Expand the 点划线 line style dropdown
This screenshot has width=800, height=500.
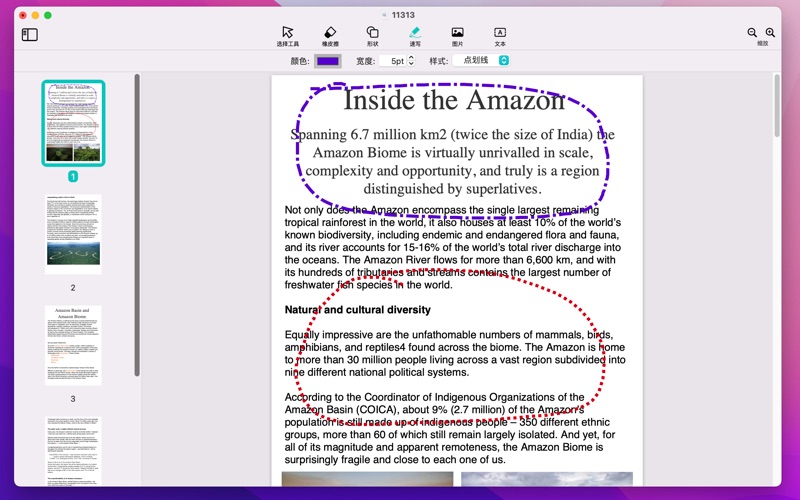pyautogui.click(x=481, y=61)
